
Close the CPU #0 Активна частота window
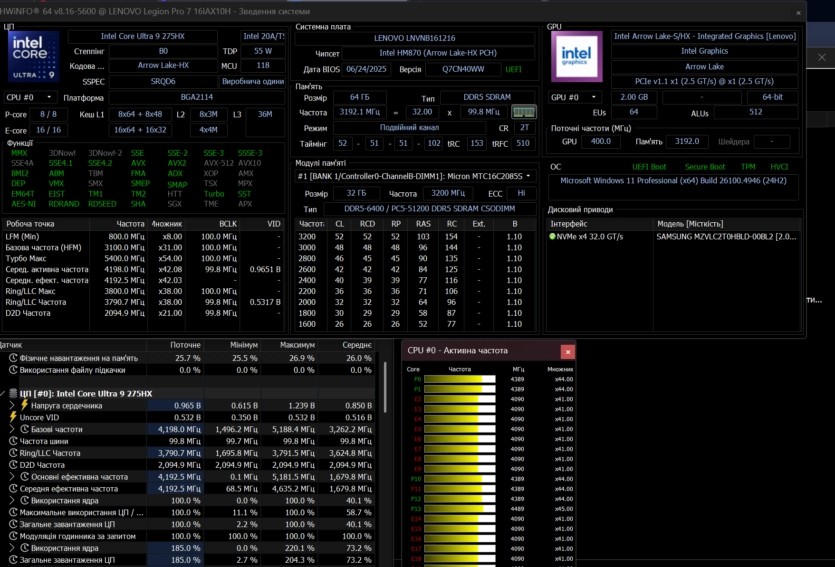pyautogui.click(x=567, y=351)
